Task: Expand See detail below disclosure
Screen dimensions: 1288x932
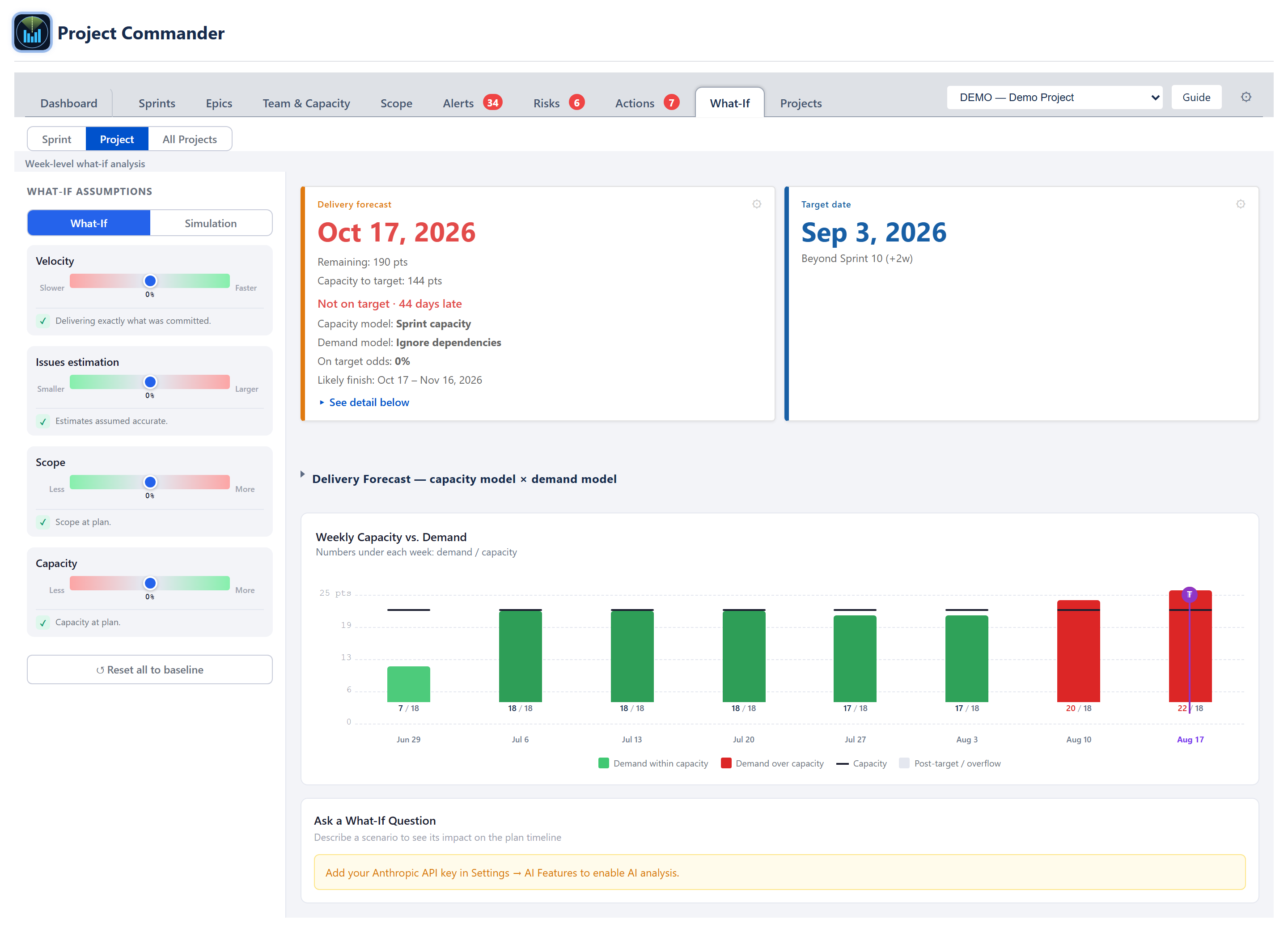Action: [x=364, y=402]
